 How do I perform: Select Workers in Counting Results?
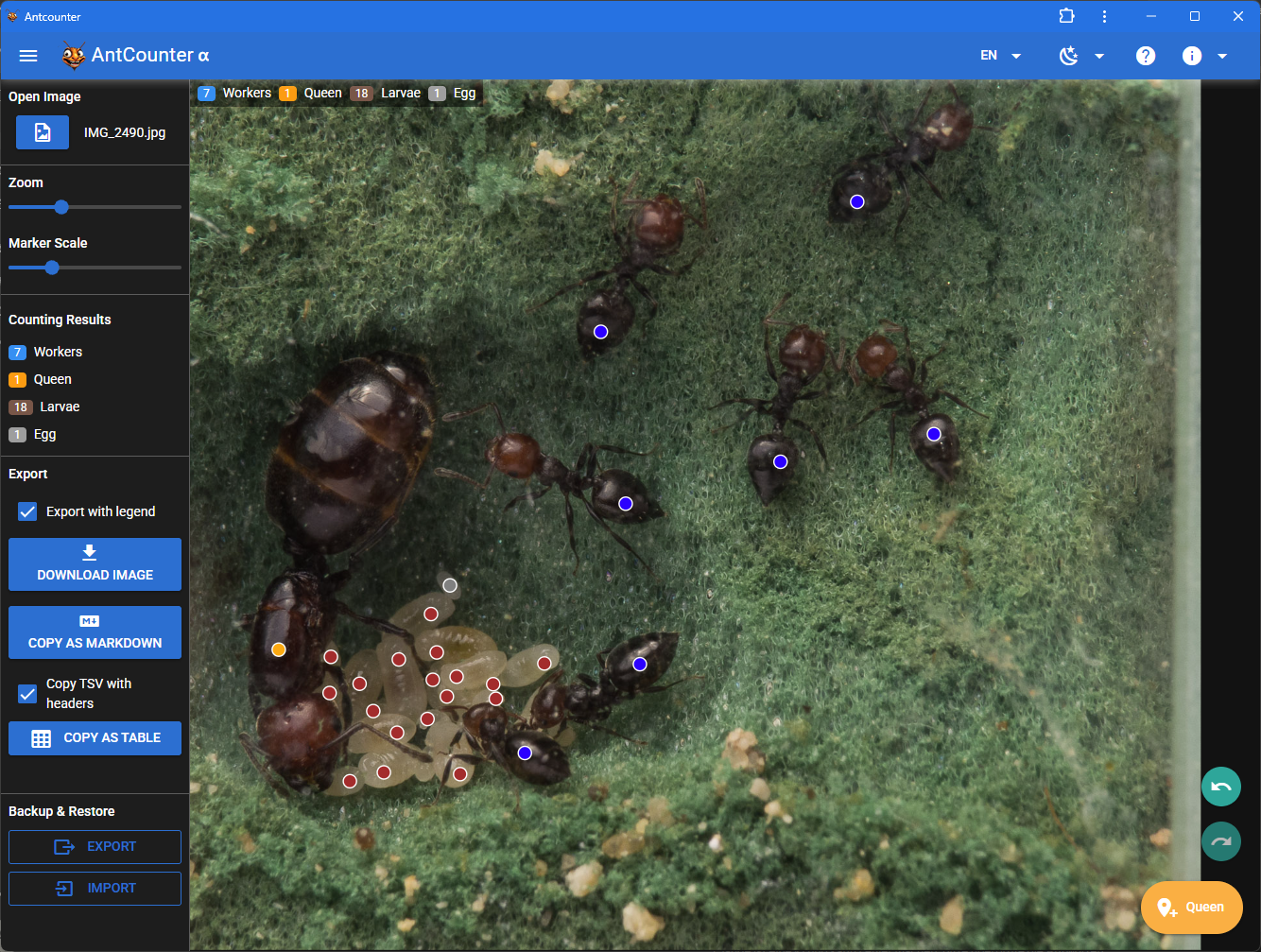point(57,352)
